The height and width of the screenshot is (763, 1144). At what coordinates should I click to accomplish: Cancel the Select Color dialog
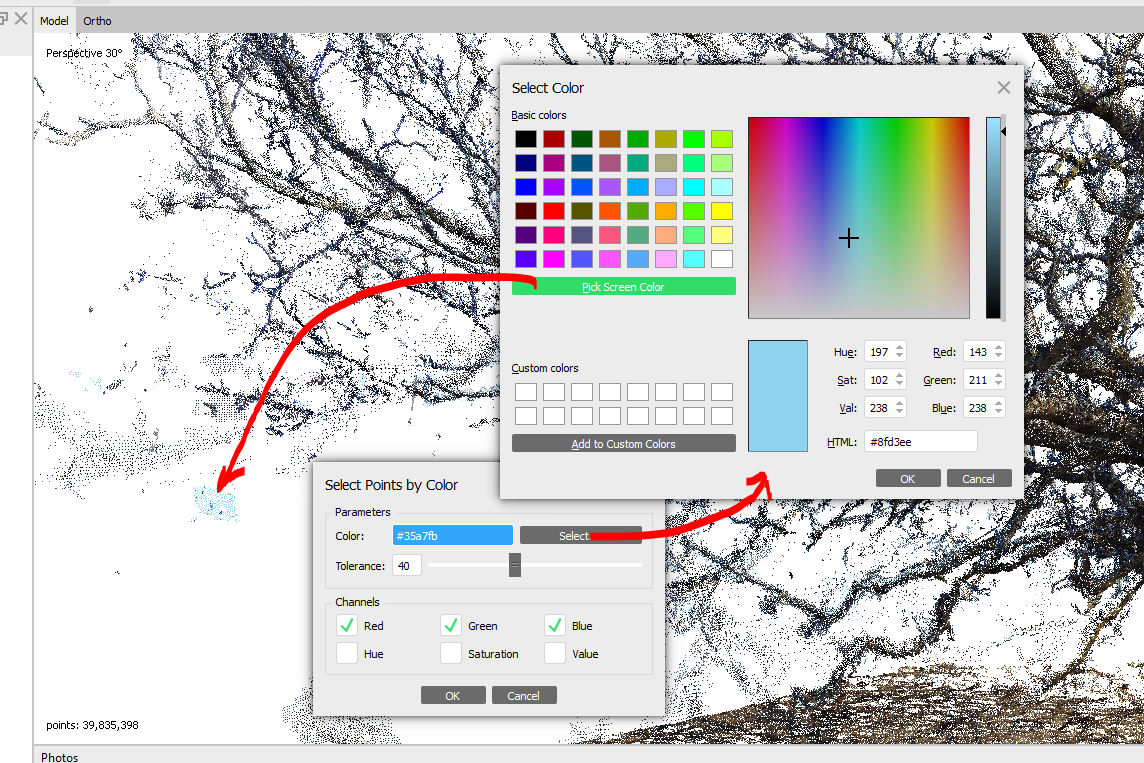pos(978,479)
